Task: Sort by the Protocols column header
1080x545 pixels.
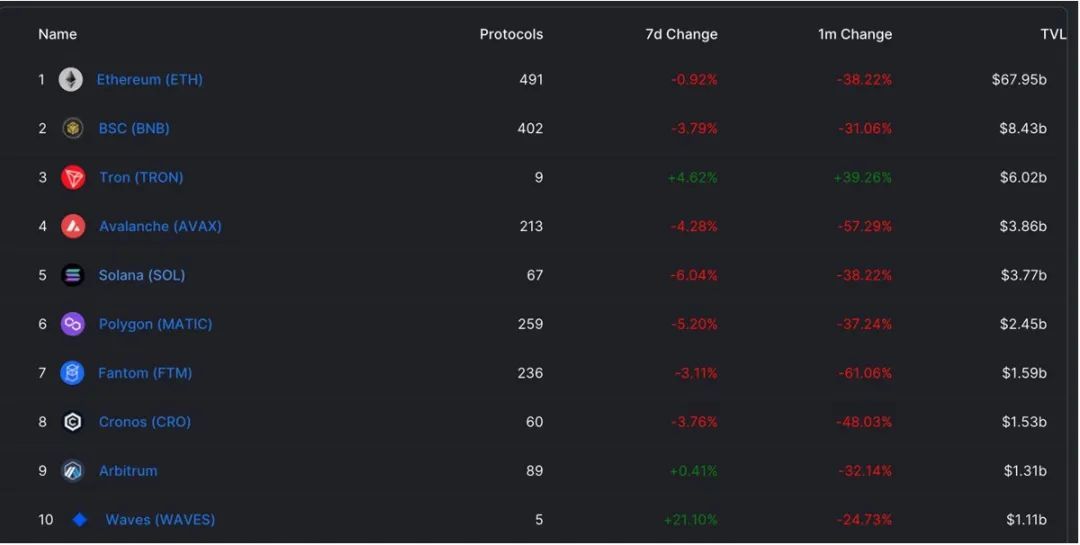Action: point(511,34)
